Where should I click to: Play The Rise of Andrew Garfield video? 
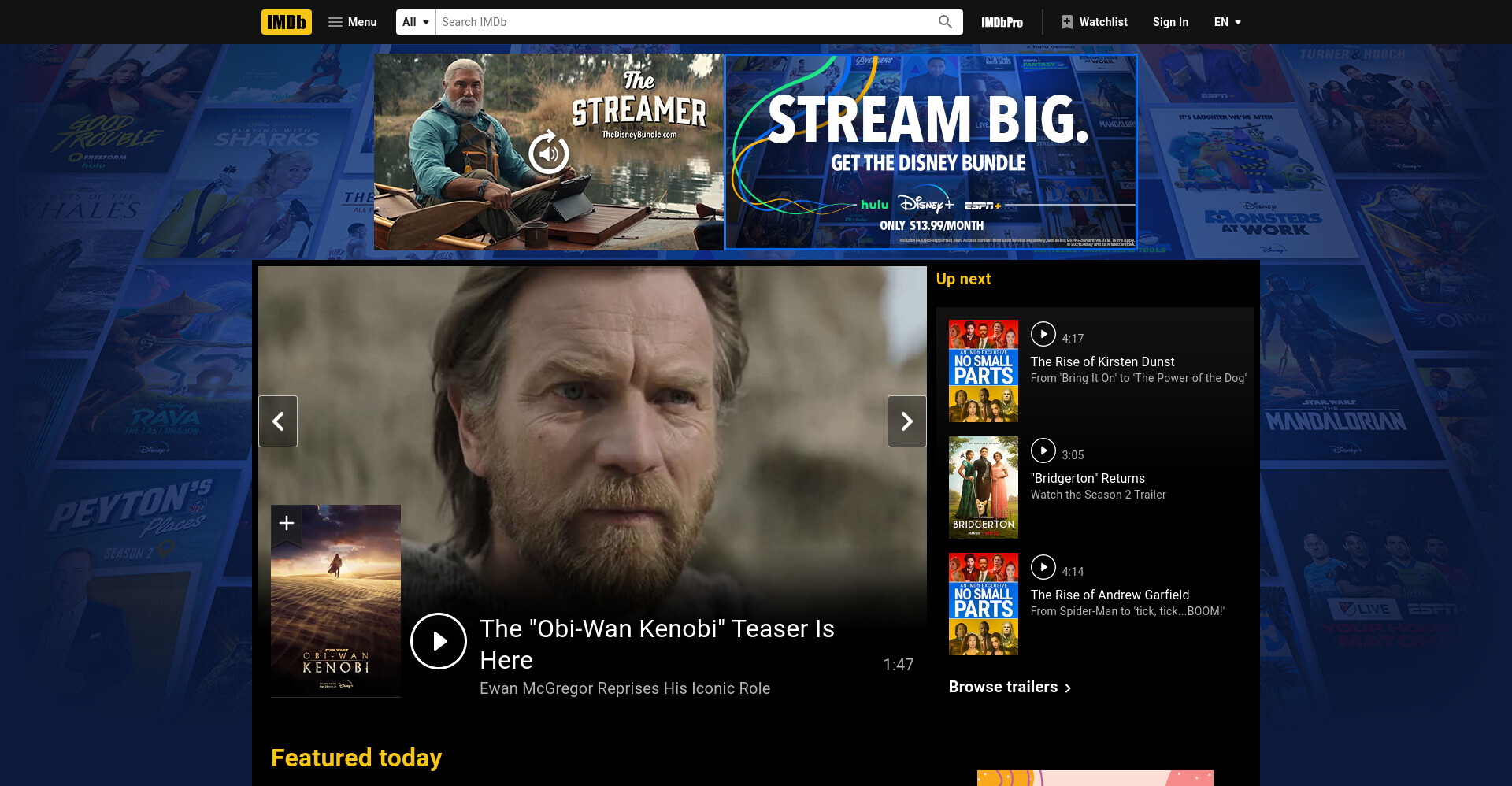click(1043, 567)
